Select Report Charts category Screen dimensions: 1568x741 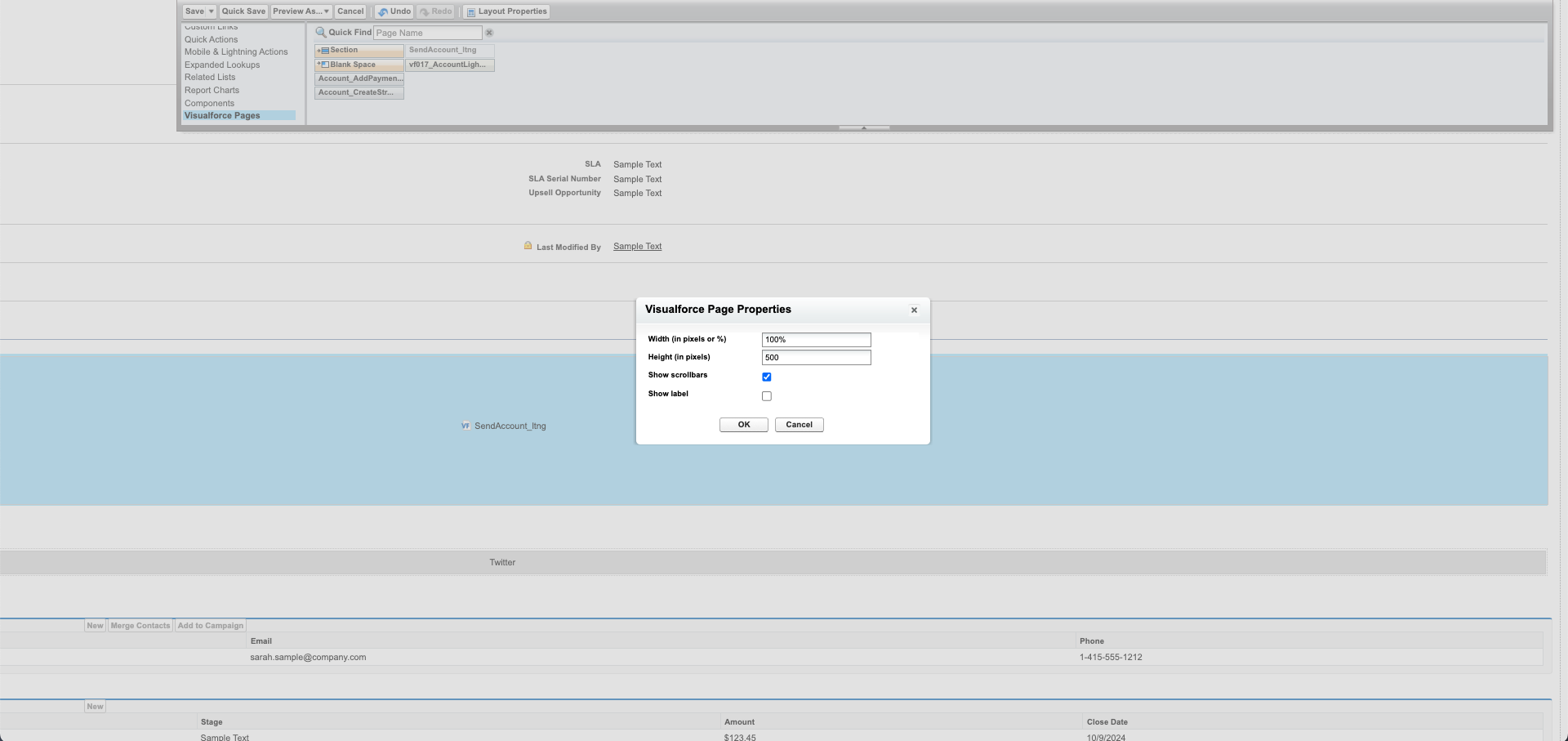(212, 90)
